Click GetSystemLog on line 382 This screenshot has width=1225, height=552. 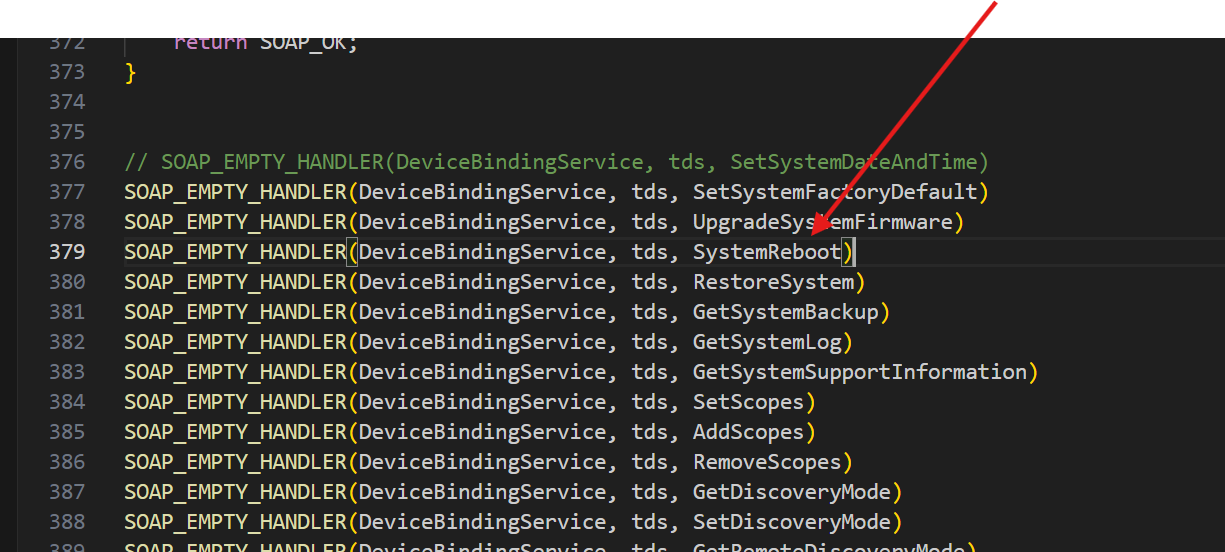766,342
